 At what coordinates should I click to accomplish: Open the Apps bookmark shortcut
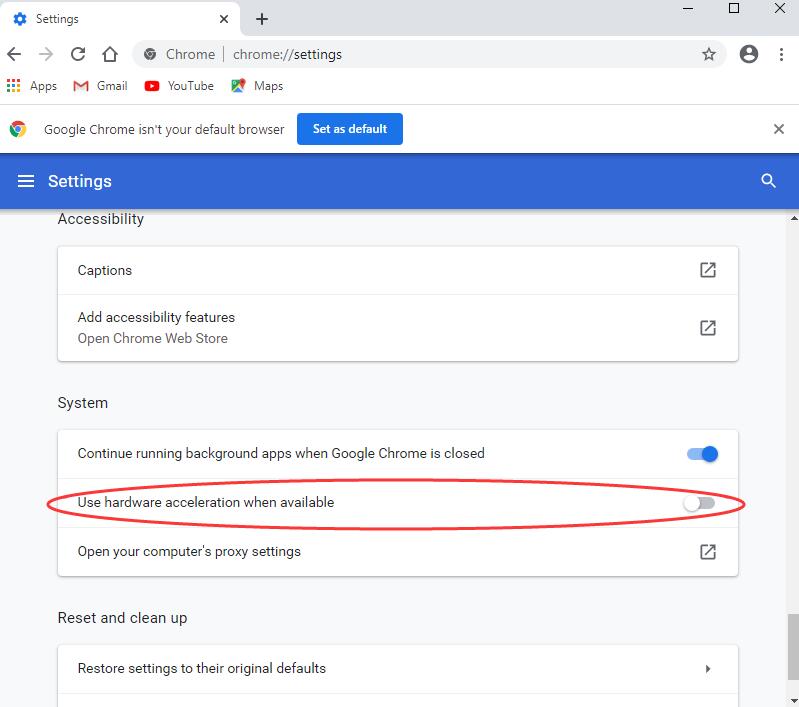click(x=32, y=86)
